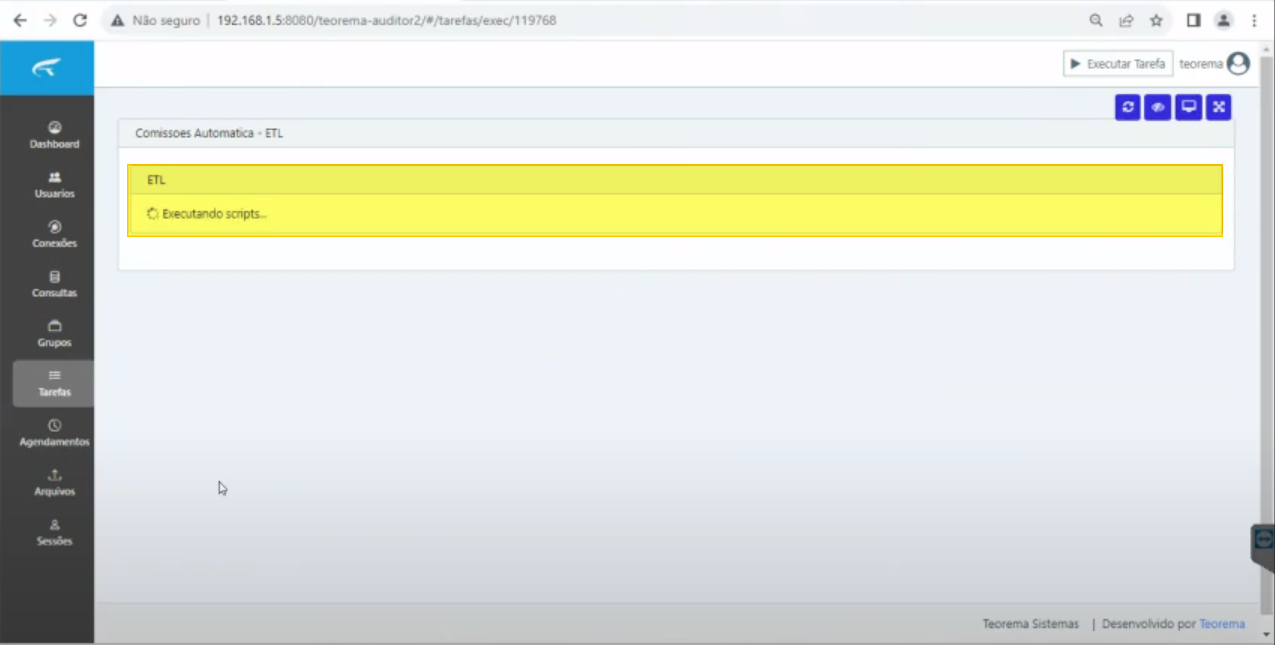The image size is (1275, 645).
Task: Follow the Teorema footer link
Action: 1222,624
